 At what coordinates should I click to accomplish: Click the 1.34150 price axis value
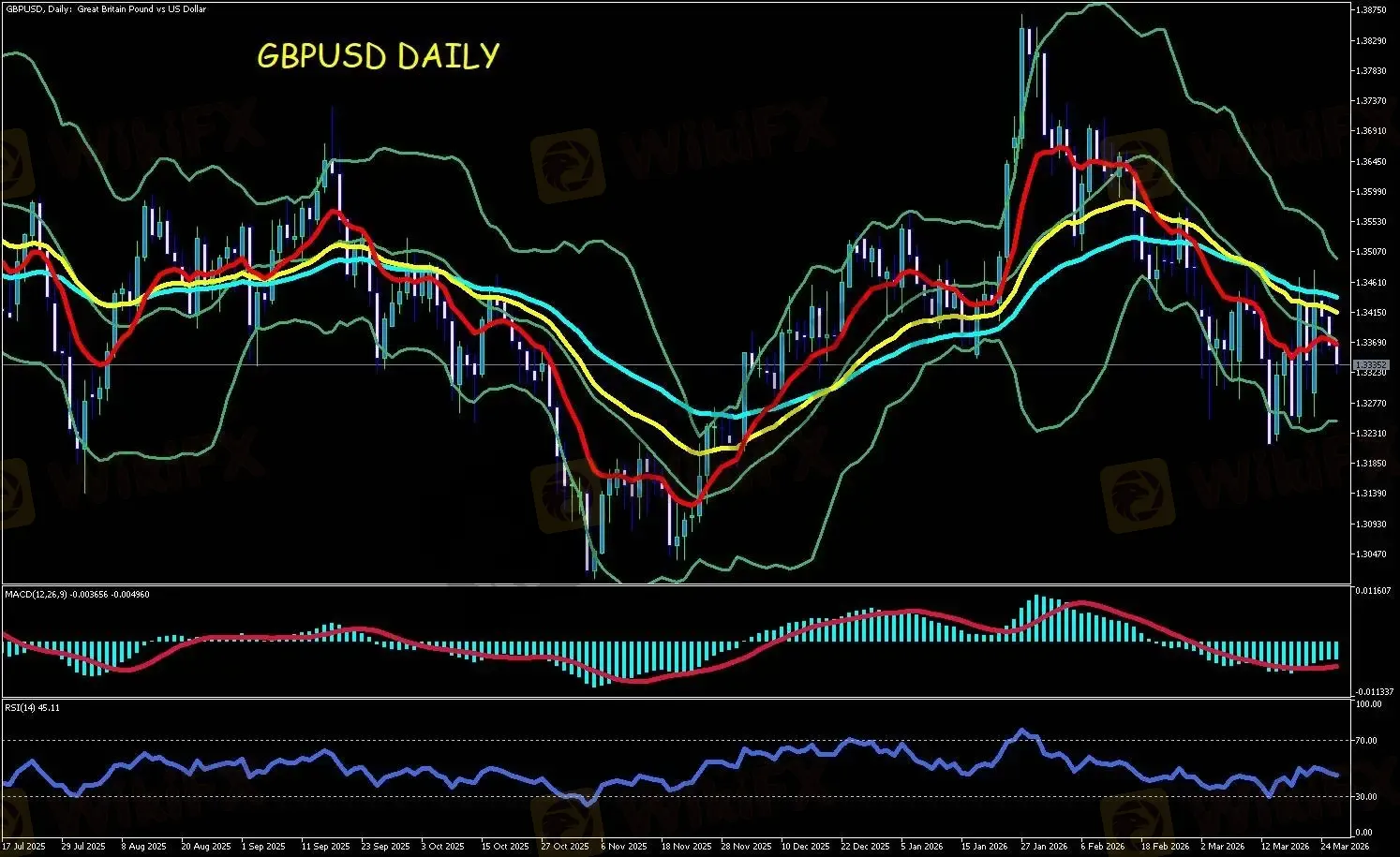coord(1369,313)
